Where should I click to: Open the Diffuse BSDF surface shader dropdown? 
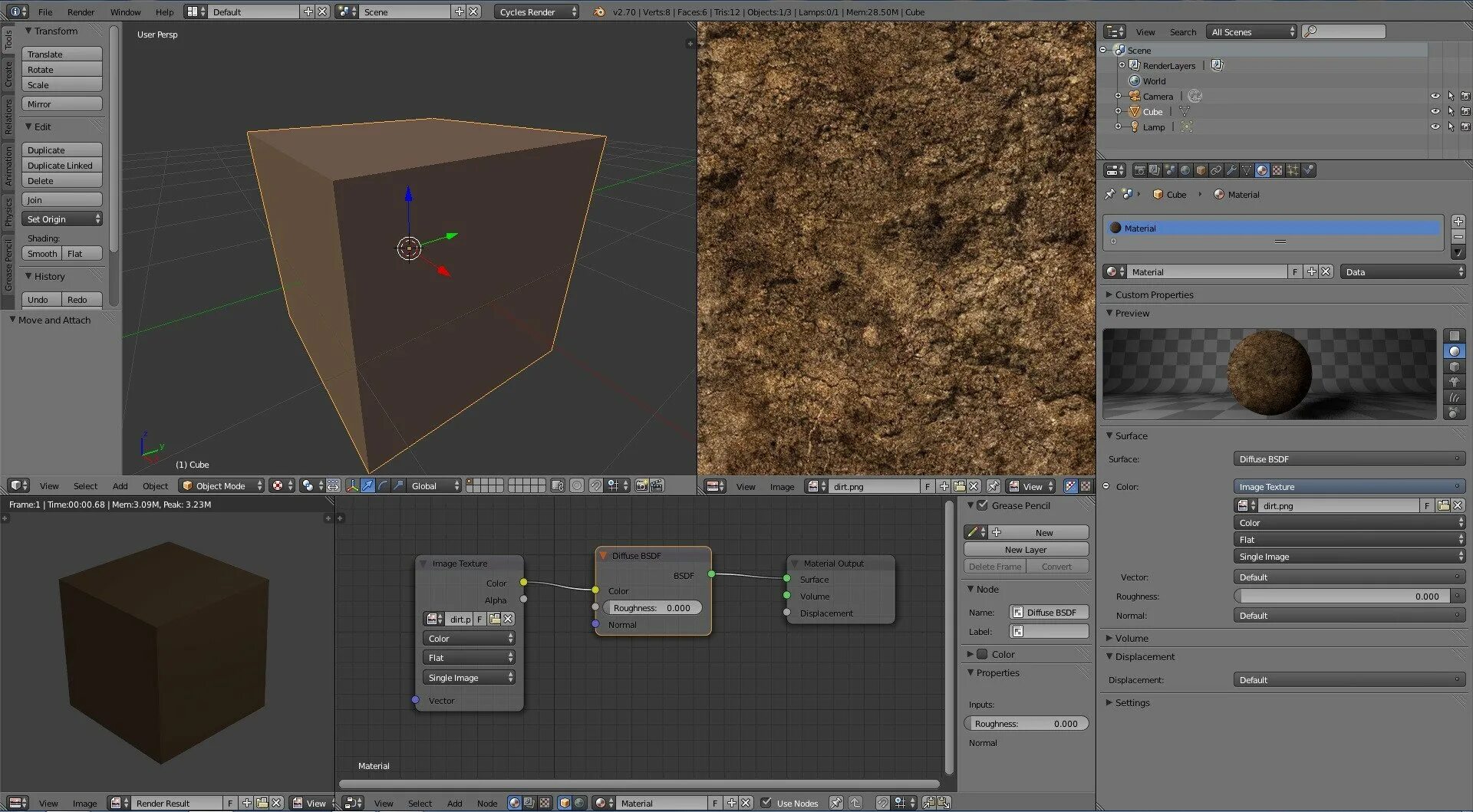(x=1349, y=459)
